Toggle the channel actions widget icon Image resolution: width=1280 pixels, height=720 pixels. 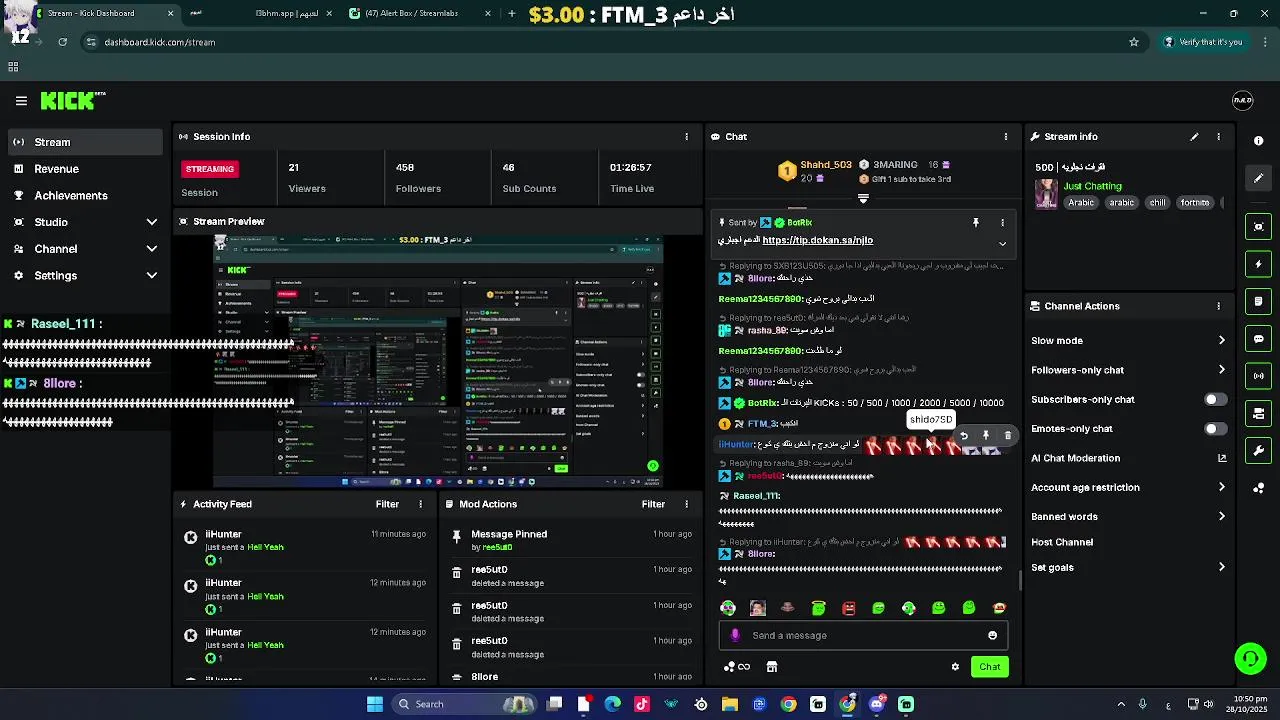click(x=1259, y=413)
